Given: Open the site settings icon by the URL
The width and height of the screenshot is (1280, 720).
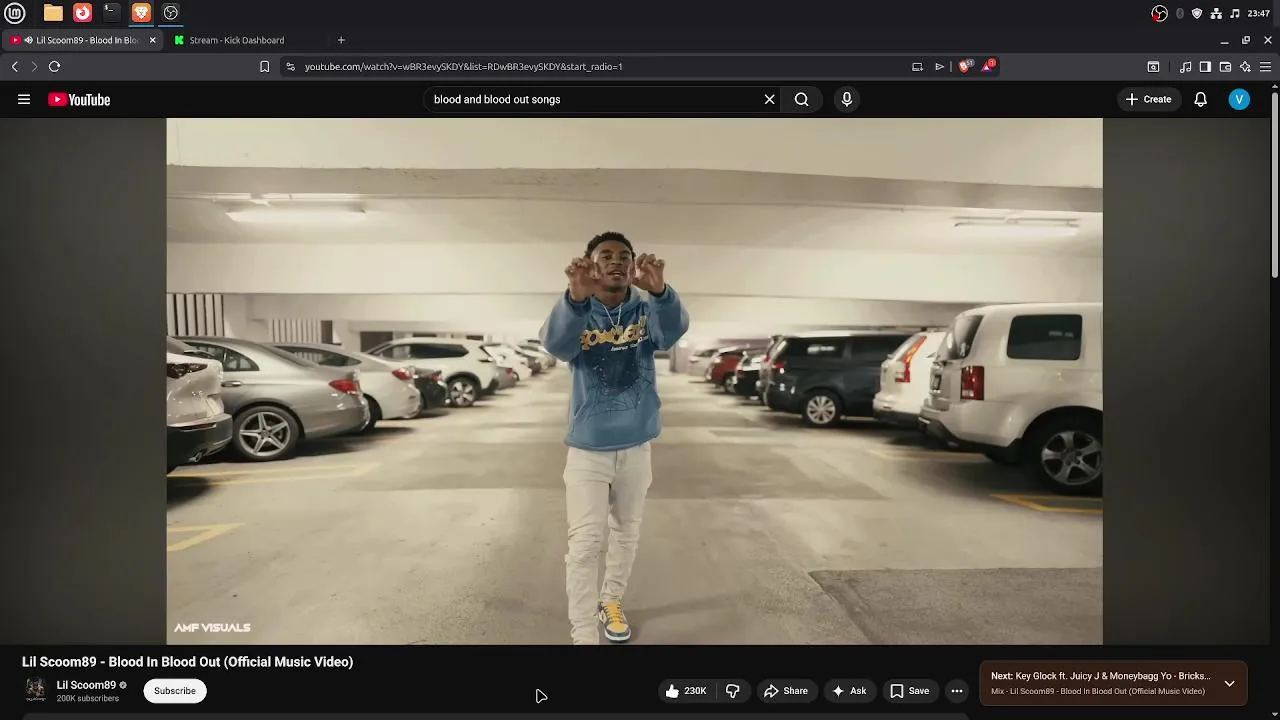Looking at the screenshot, I should 290,66.
